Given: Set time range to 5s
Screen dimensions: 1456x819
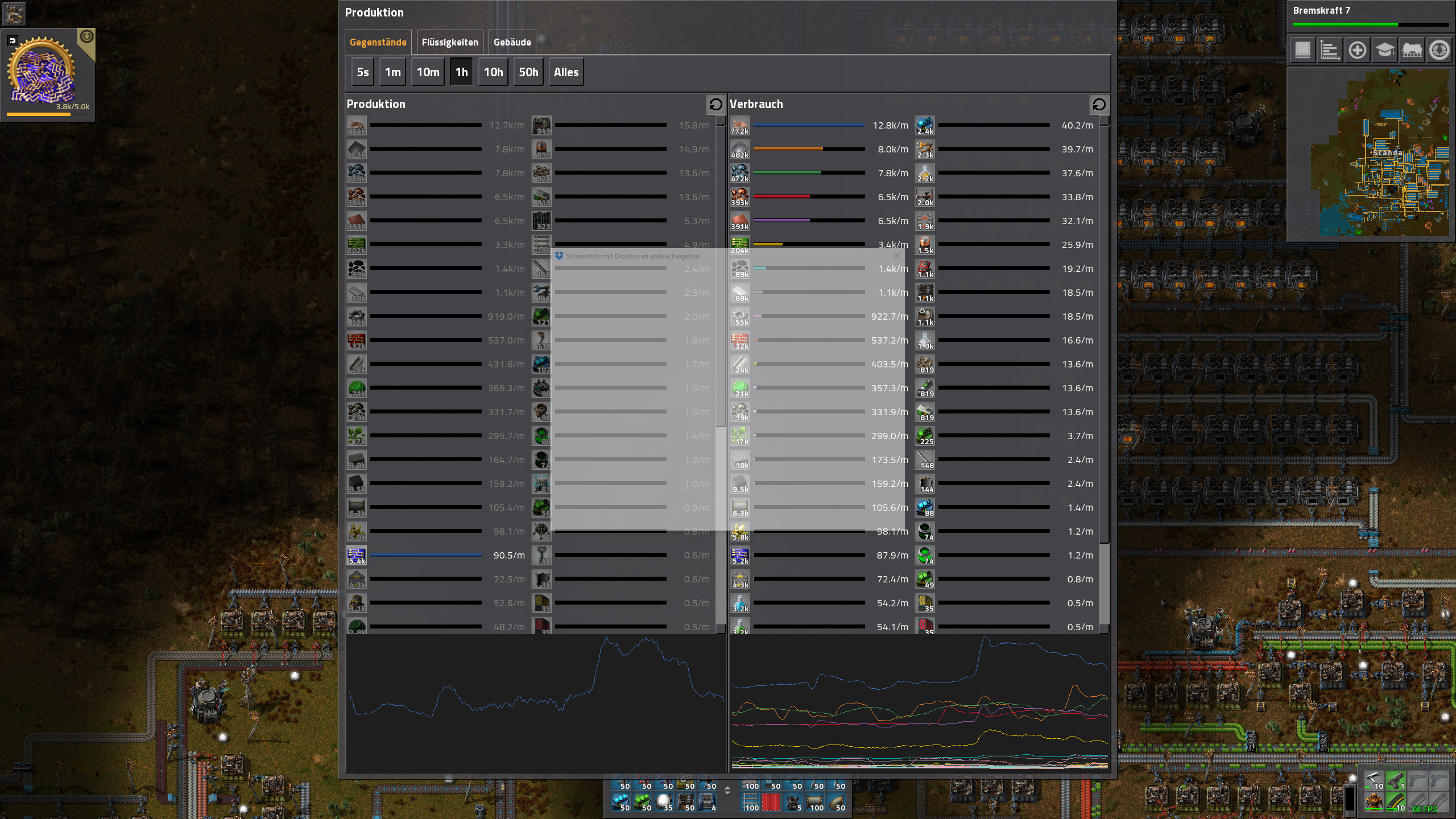Looking at the screenshot, I should point(363,72).
